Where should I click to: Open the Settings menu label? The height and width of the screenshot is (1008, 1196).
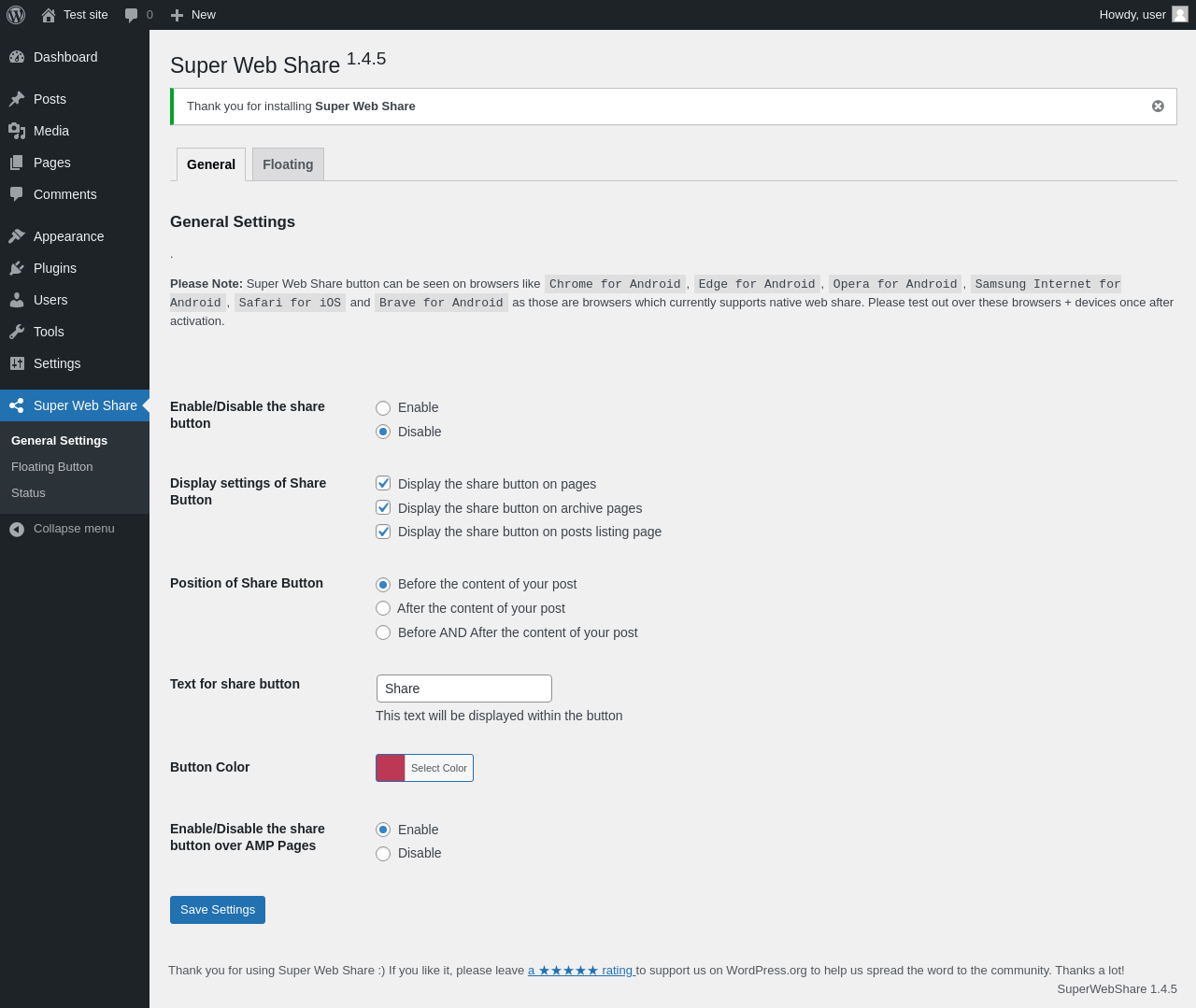(x=57, y=363)
